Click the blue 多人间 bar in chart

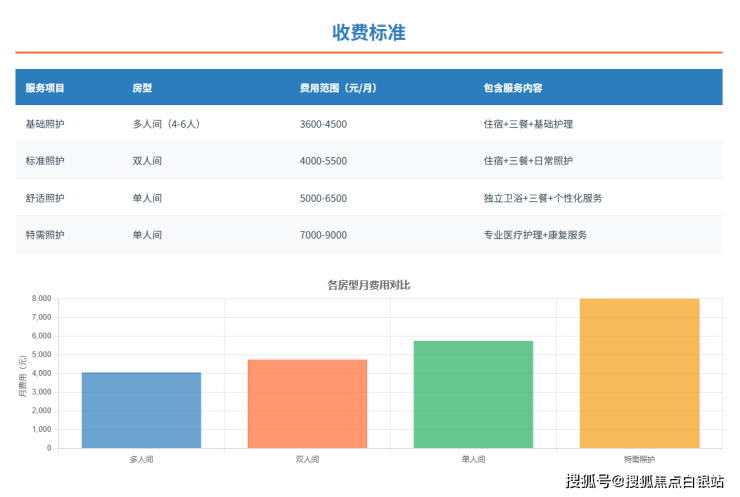click(x=141, y=410)
